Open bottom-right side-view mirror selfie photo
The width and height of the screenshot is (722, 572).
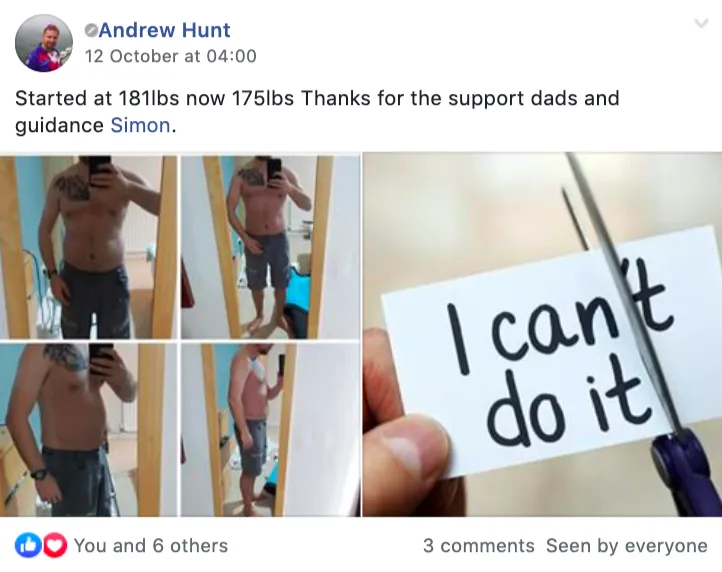tap(271, 430)
